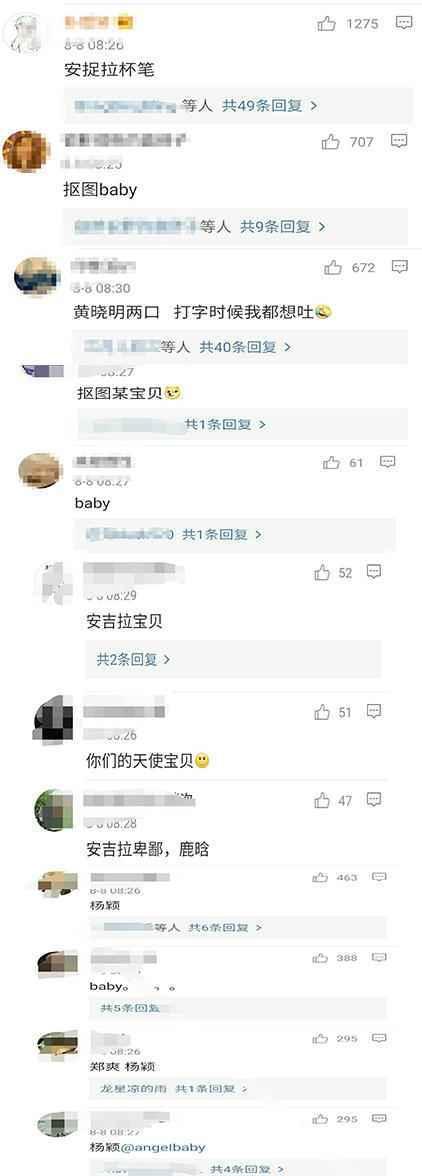Image resolution: width=422 pixels, height=1176 pixels.
Task: Expand 共49条回复 replies
Action: point(270,106)
